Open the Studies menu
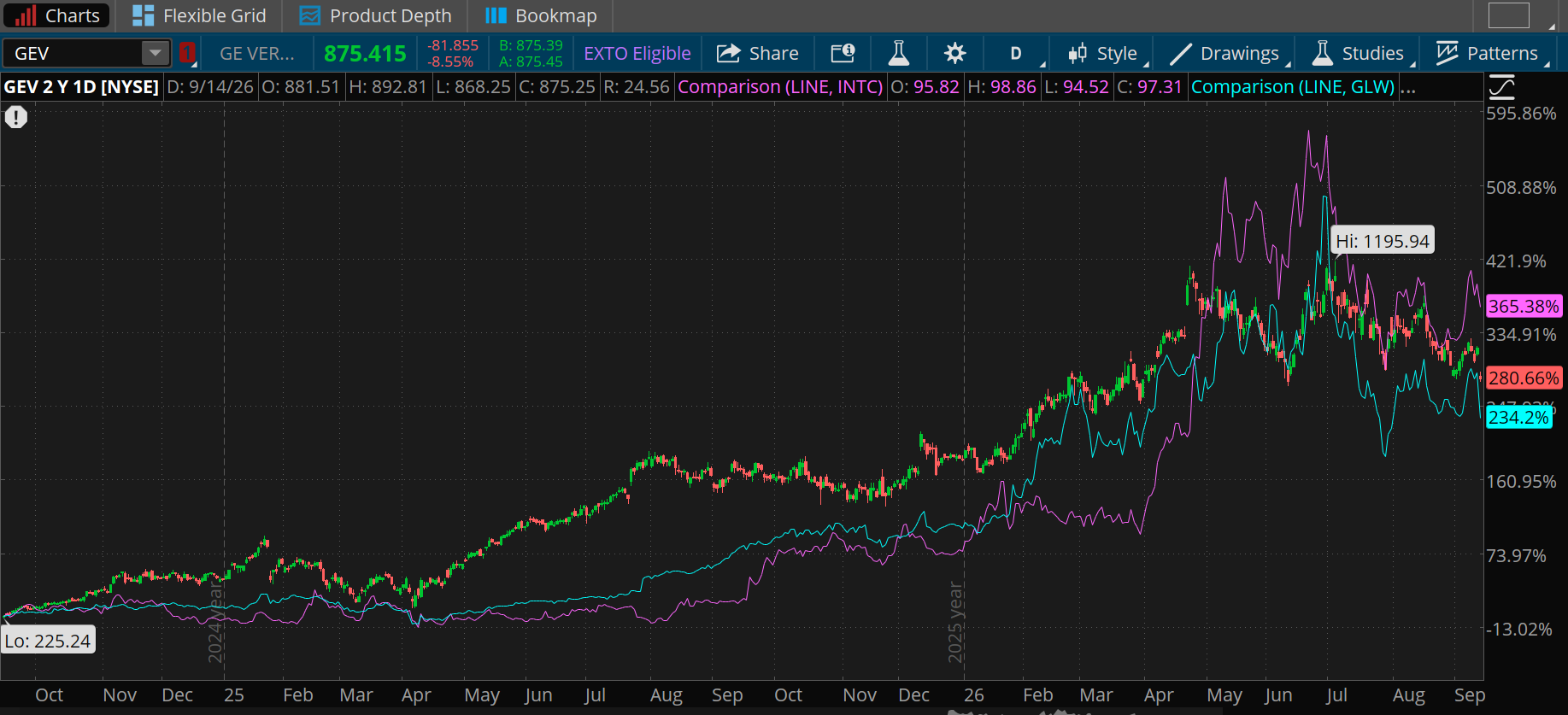1568x715 pixels. [x=1359, y=53]
